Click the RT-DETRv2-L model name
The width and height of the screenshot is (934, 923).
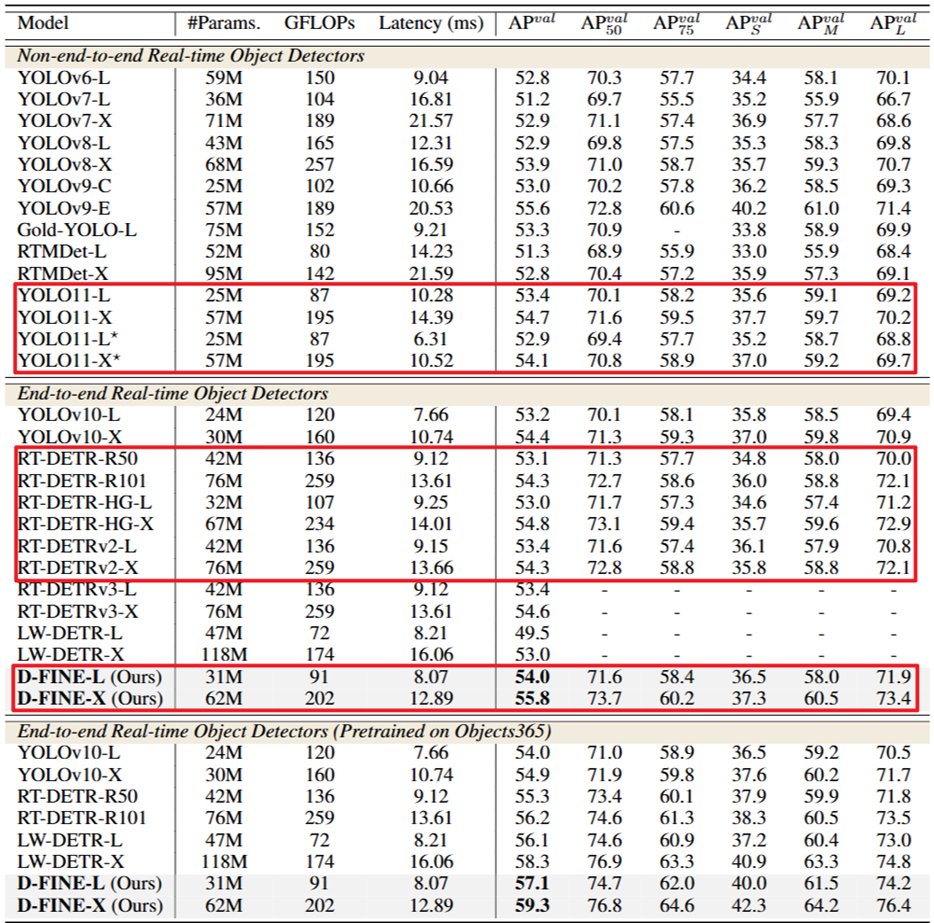(x=77, y=546)
